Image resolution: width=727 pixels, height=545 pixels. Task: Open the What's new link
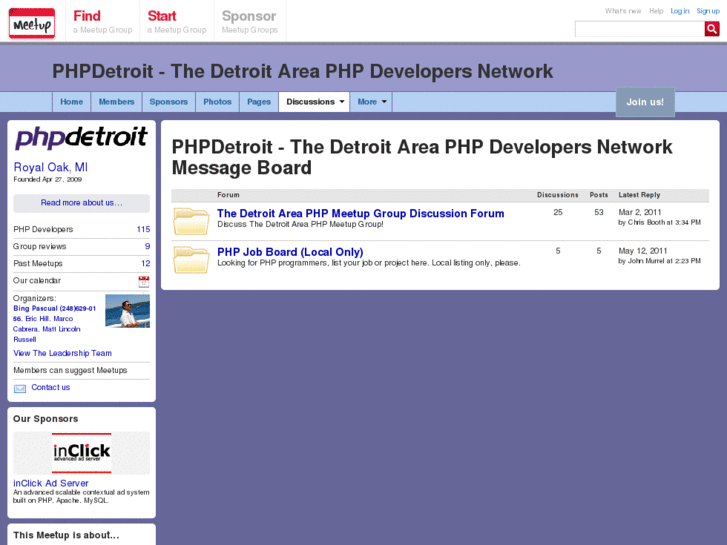tap(623, 11)
